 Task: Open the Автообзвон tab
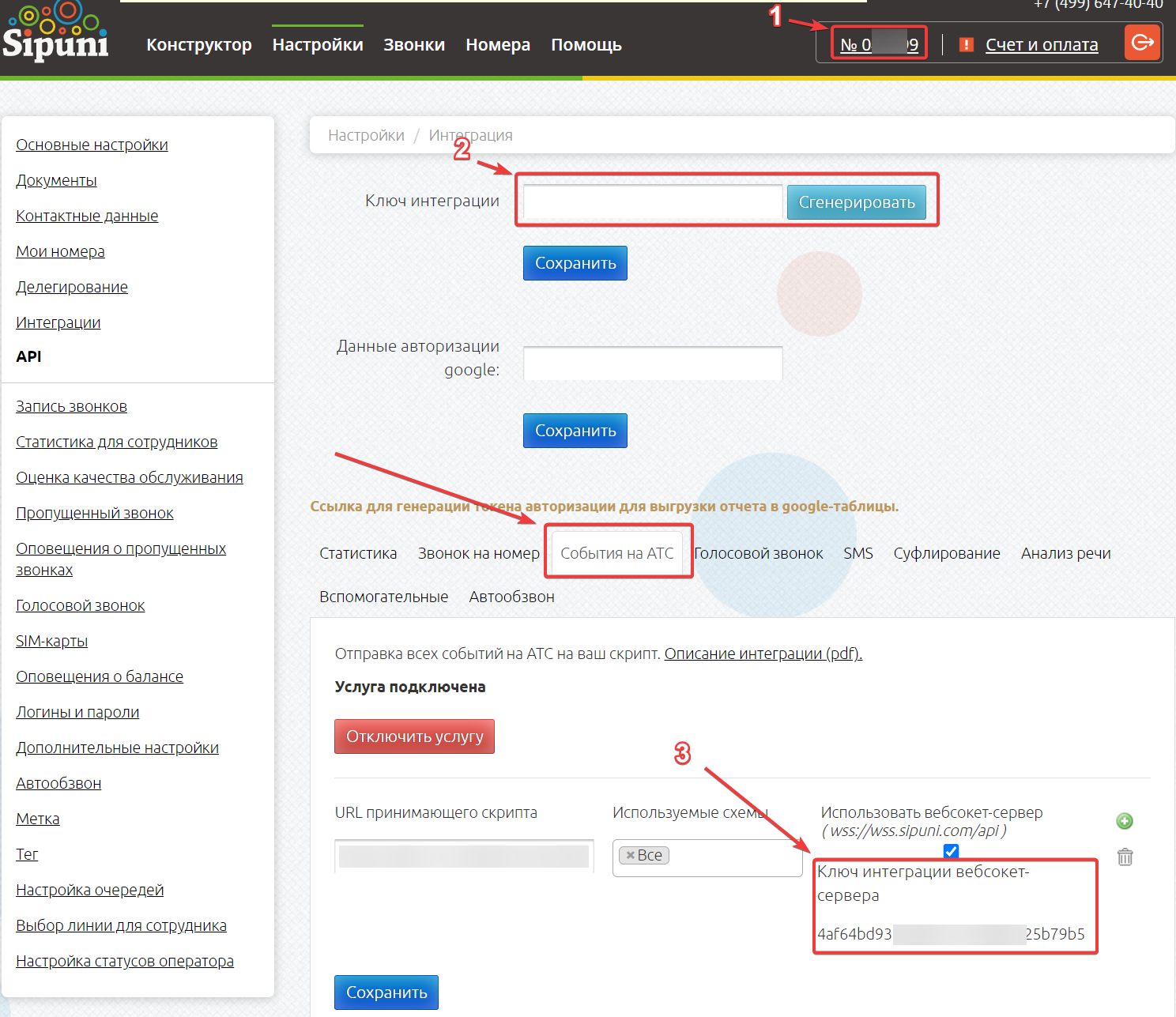point(512,597)
